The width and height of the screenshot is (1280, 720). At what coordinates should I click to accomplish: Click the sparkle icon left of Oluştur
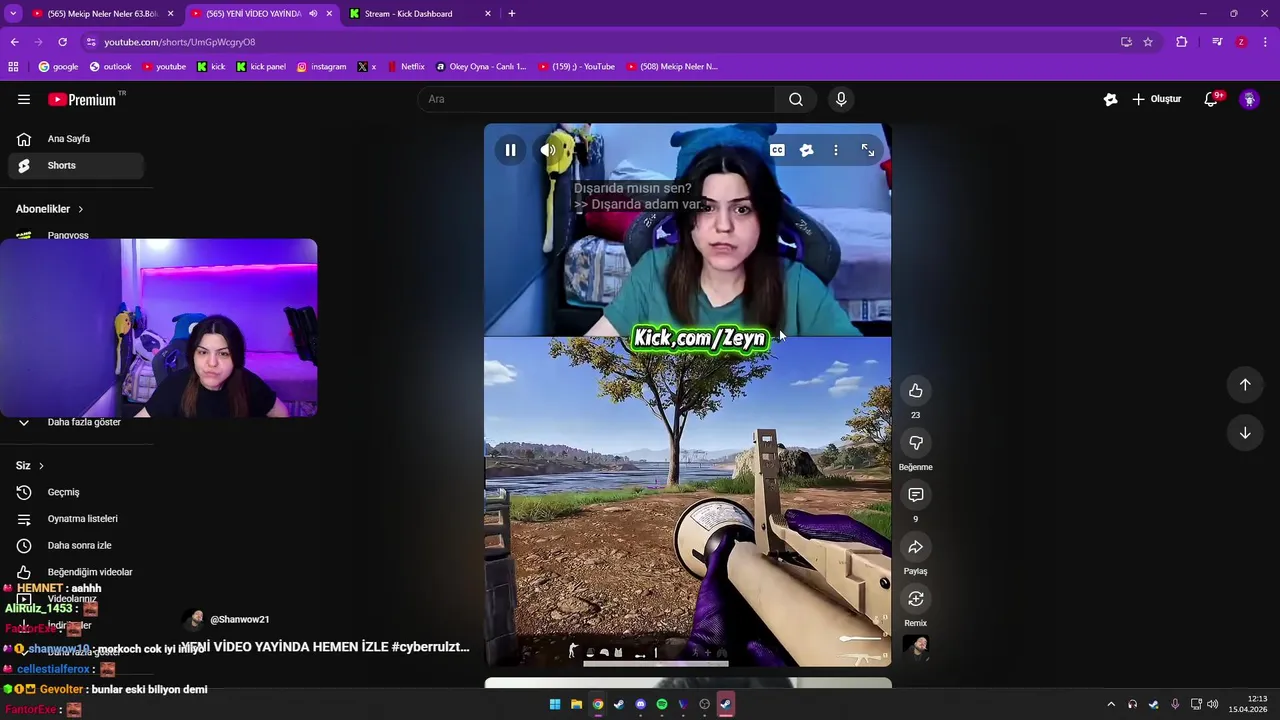point(1110,99)
